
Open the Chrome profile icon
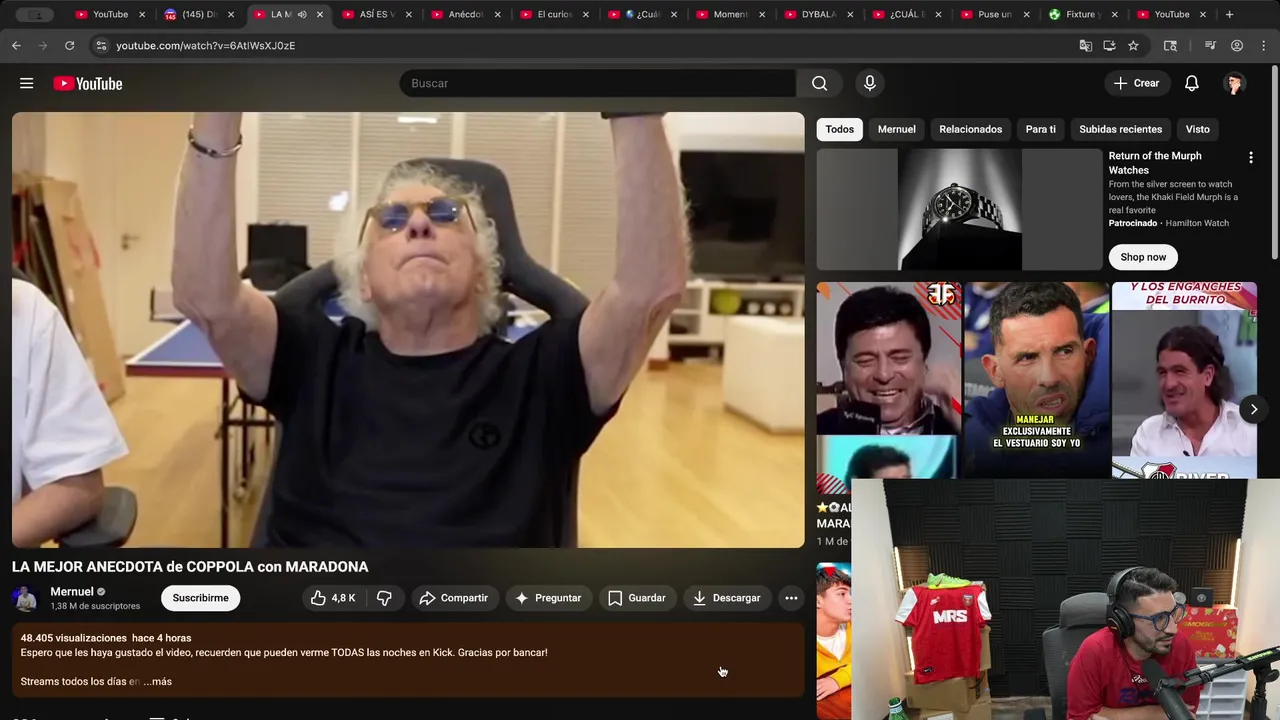point(1237,45)
